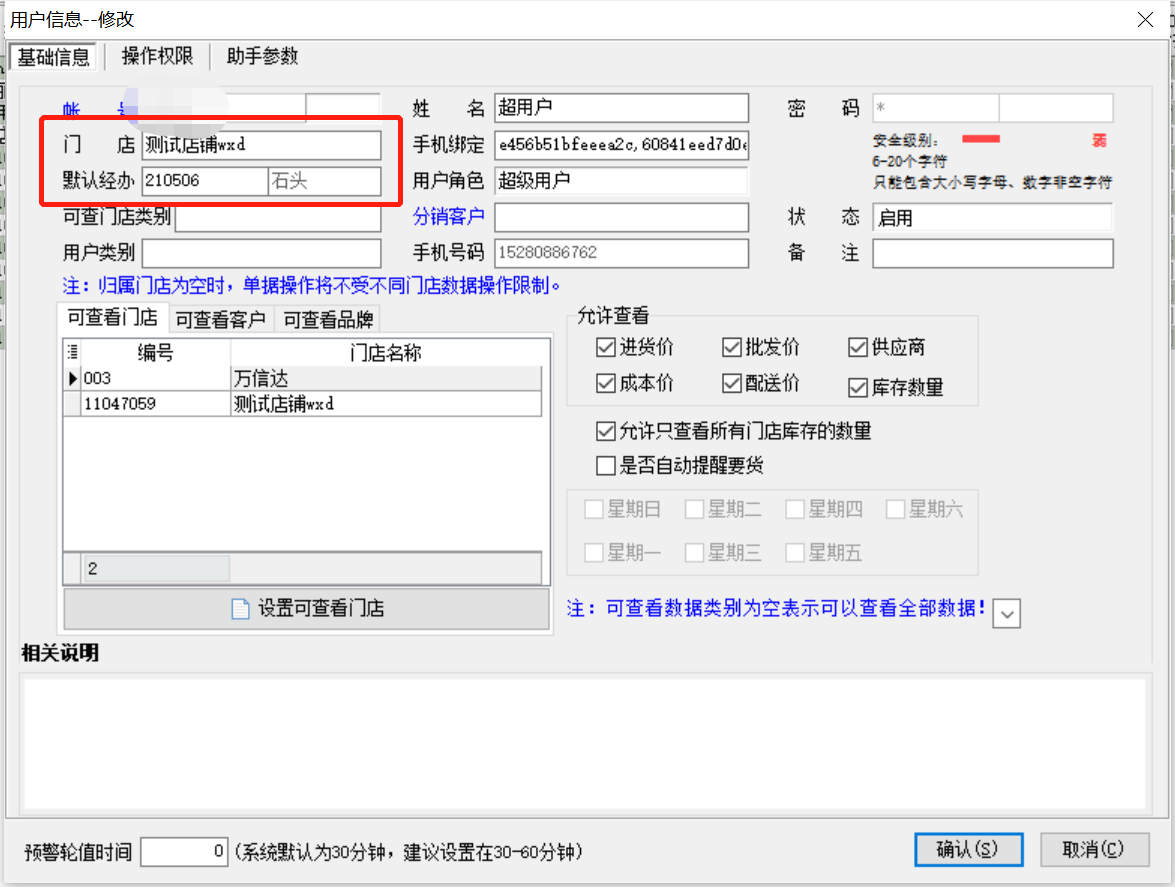Click the 测试店铺wxd cell in table

tap(386, 404)
